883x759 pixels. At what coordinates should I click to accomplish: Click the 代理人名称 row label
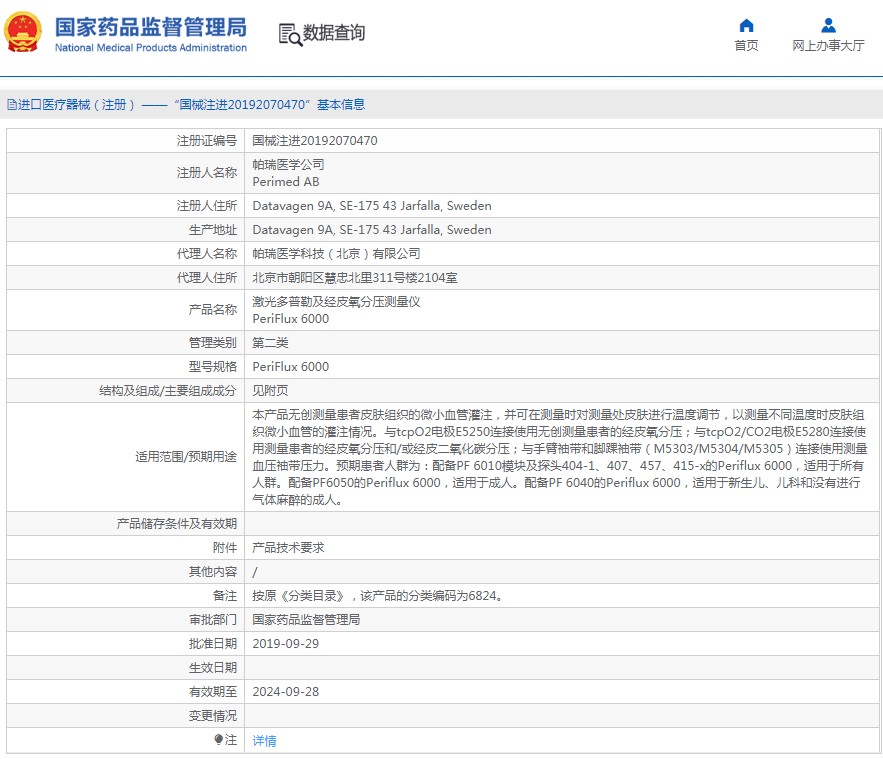[x=207, y=254]
